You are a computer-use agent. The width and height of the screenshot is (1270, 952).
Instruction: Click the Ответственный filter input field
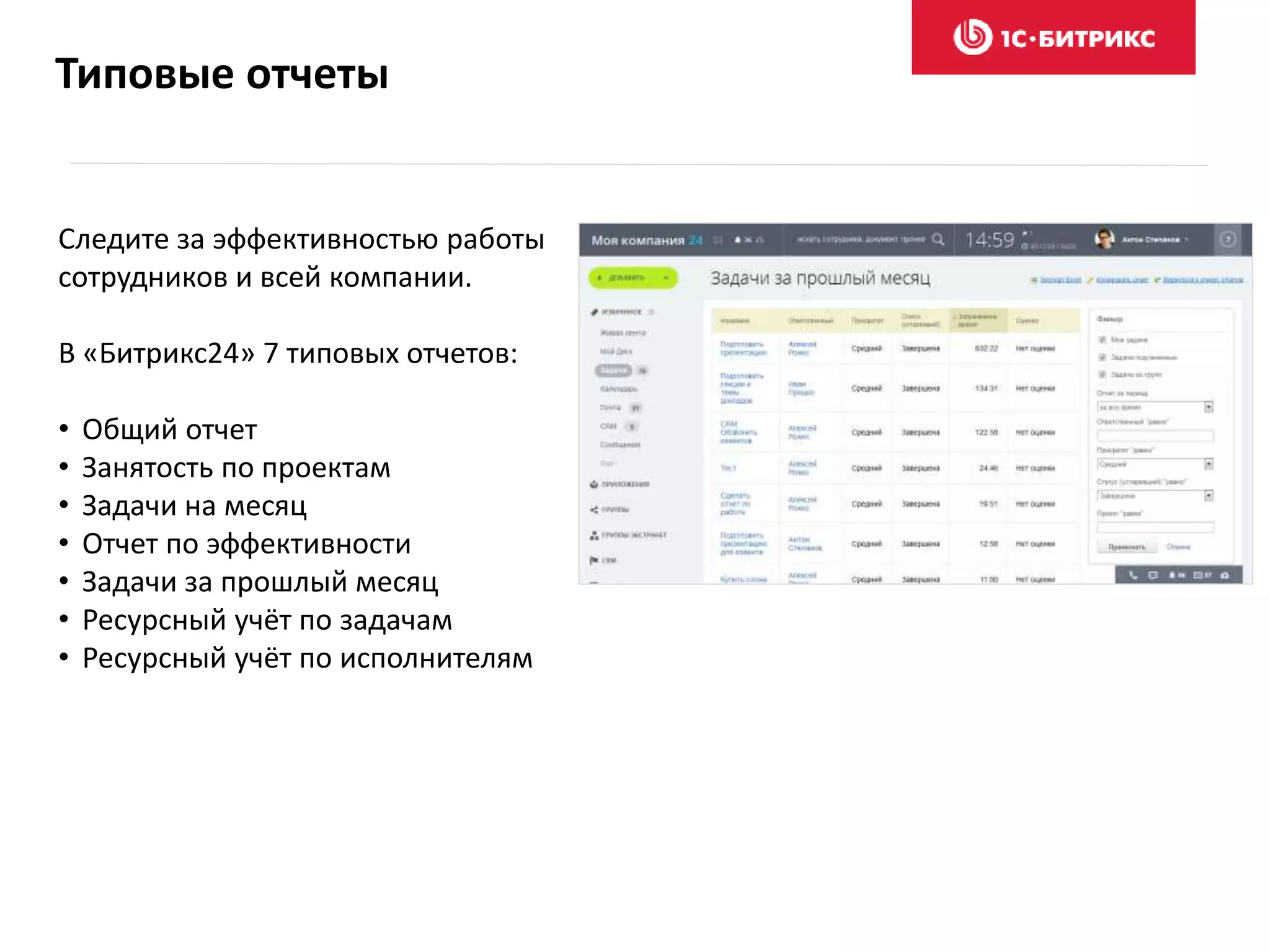(x=1155, y=436)
